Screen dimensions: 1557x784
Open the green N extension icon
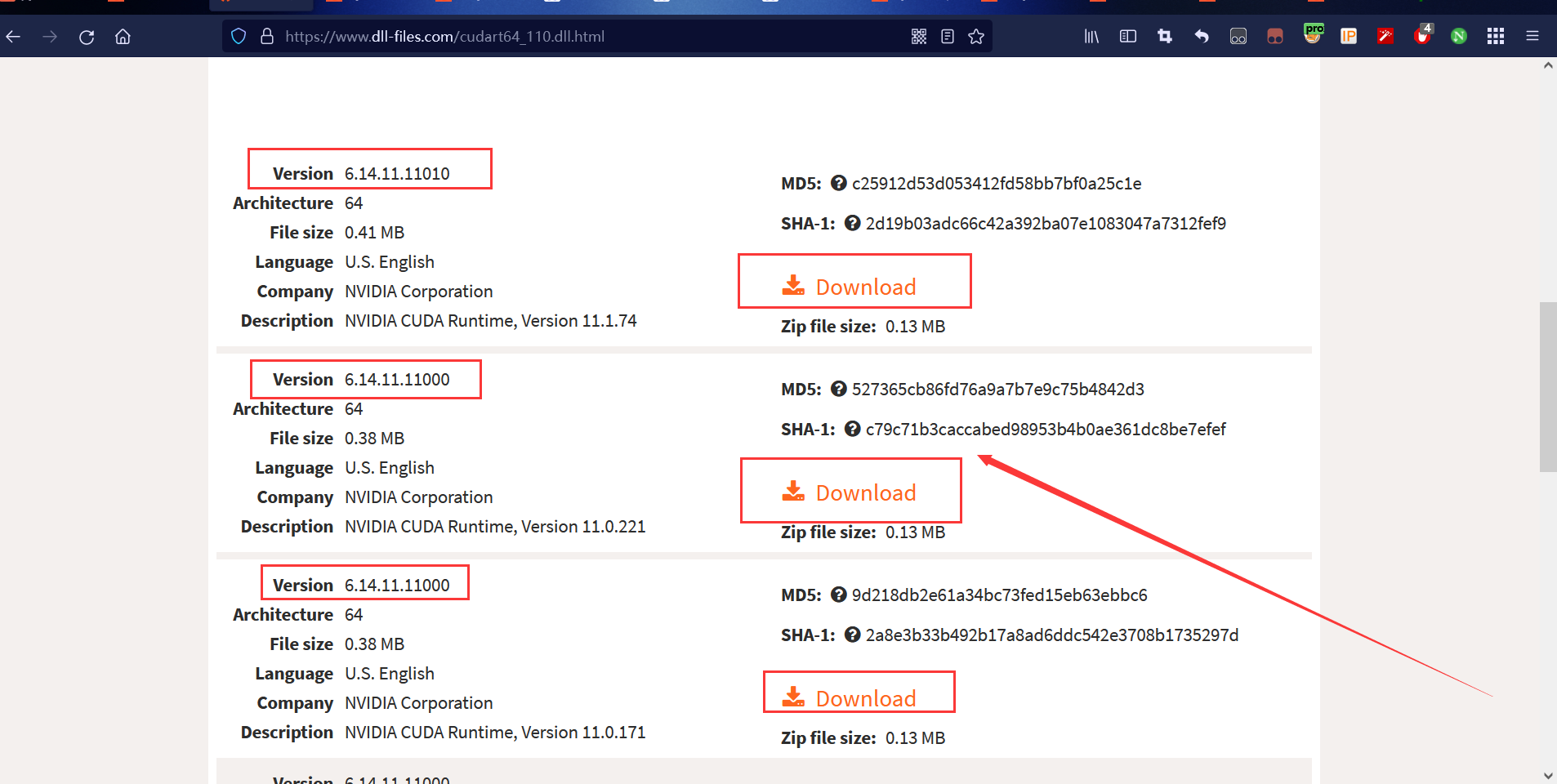[1459, 37]
